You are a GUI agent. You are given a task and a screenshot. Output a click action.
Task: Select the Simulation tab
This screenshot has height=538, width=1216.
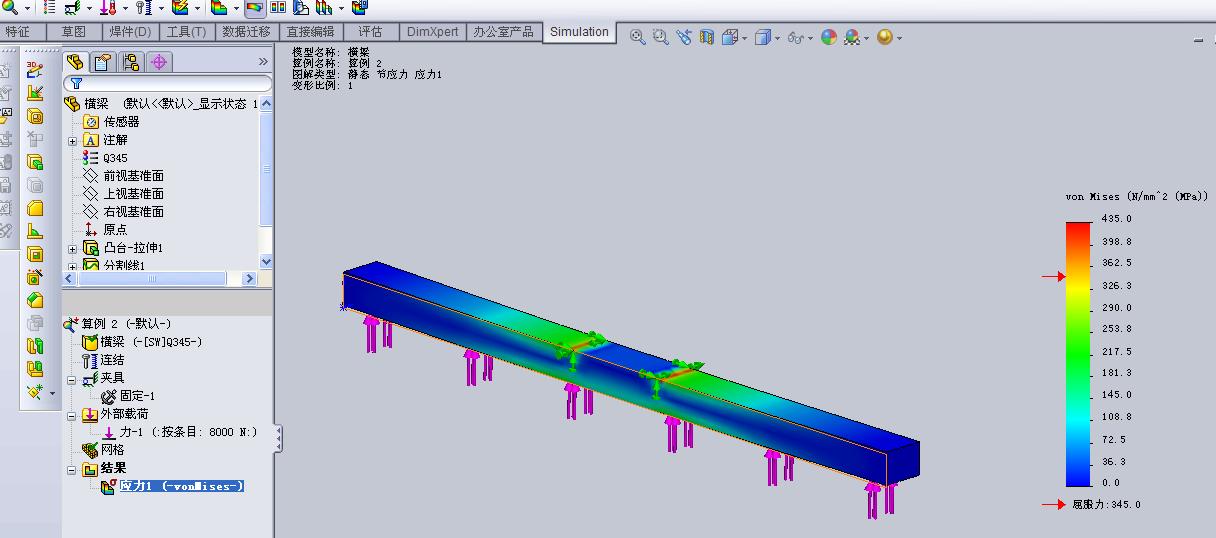(x=579, y=32)
